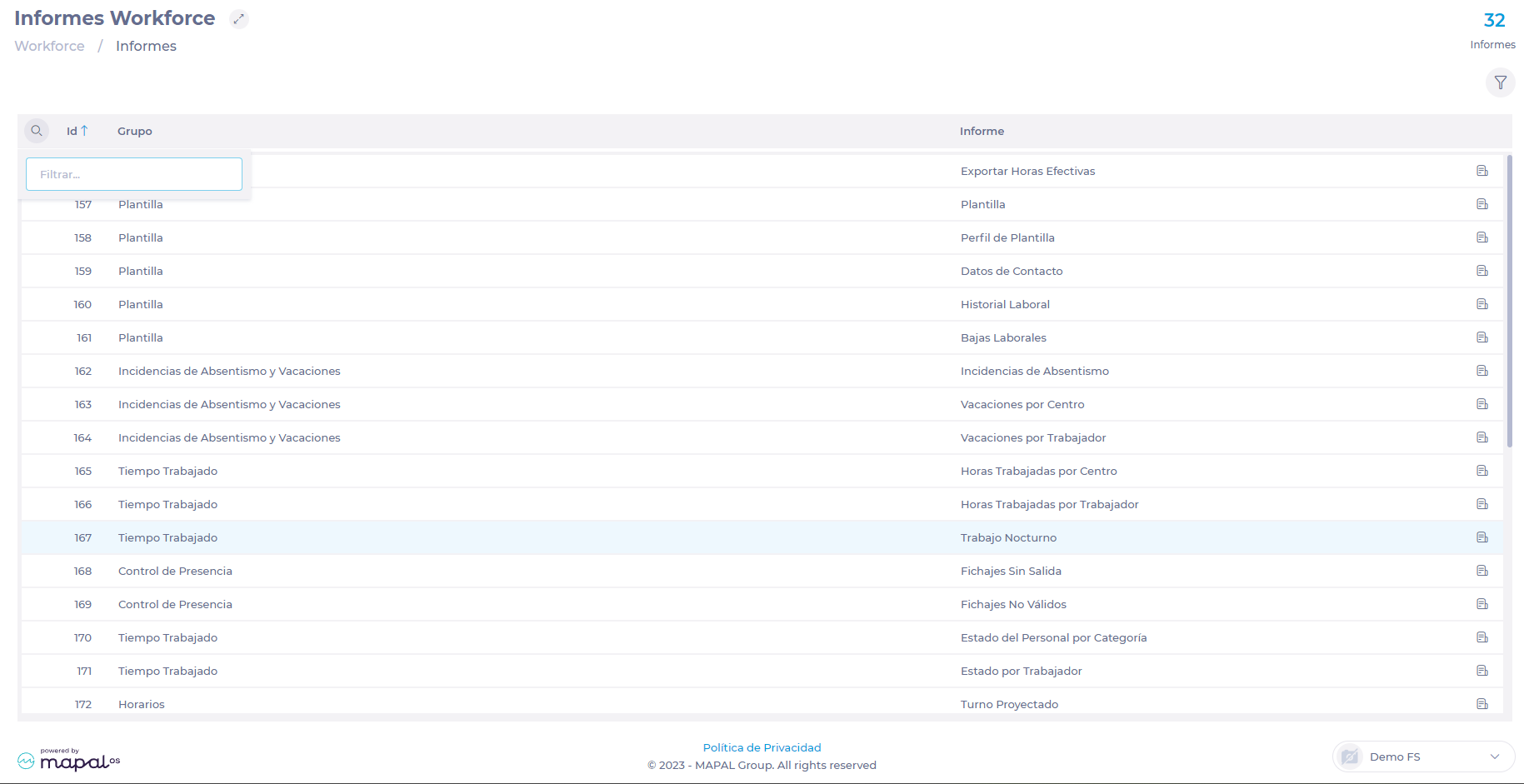Click the table vertical scrollbar
The width and height of the screenshot is (1524, 784).
click(1509, 302)
